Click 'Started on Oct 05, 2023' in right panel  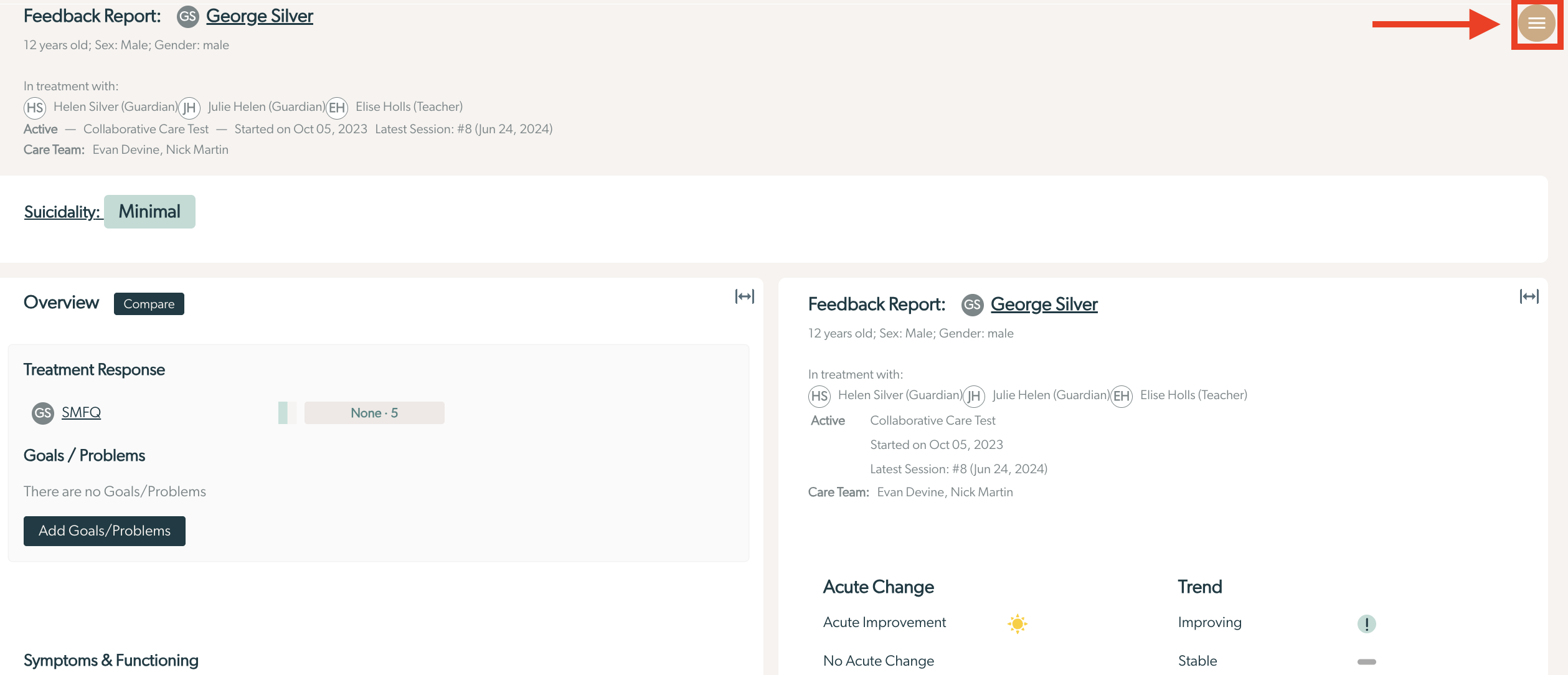(x=937, y=445)
